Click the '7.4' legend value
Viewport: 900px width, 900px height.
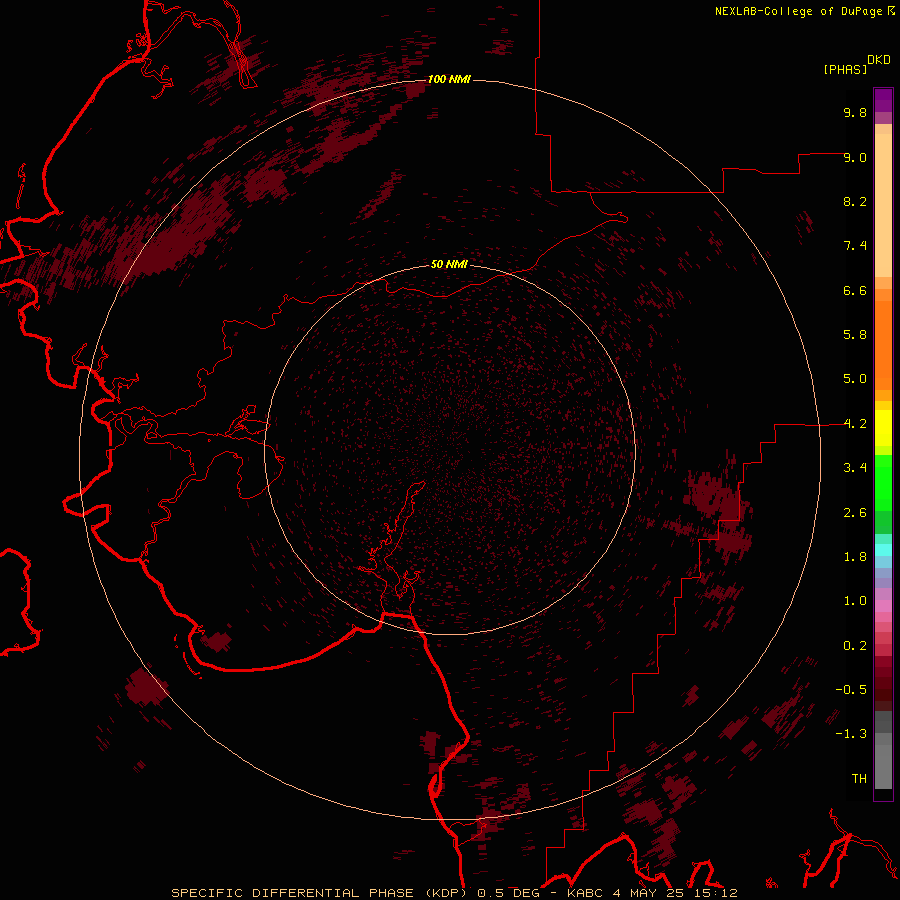855,246
